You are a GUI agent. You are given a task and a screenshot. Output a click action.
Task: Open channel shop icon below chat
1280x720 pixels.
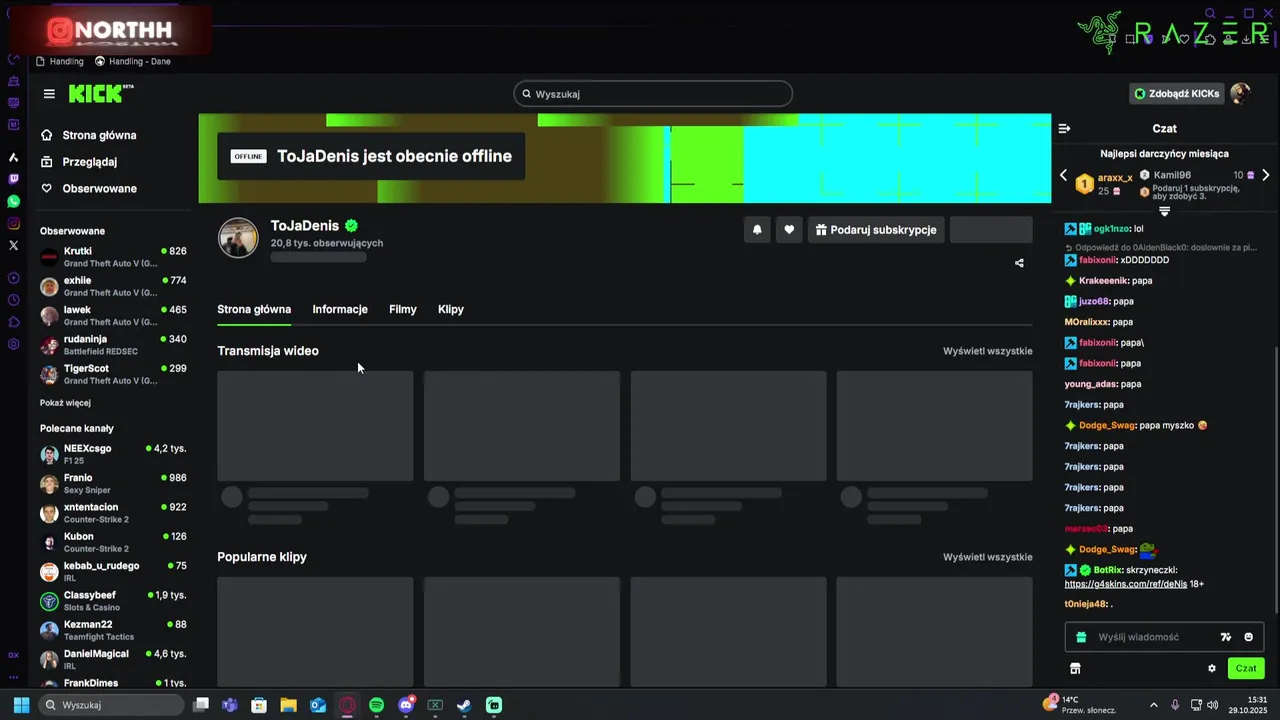1075,669
